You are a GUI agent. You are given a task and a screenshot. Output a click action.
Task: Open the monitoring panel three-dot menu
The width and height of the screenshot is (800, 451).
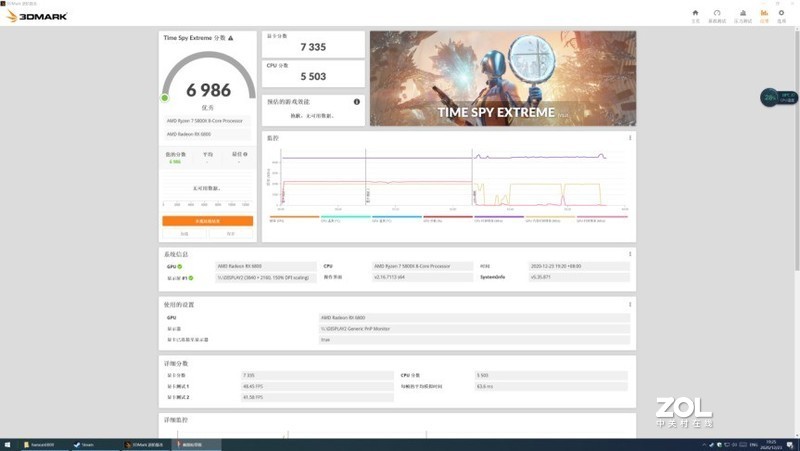pos(630,138)
